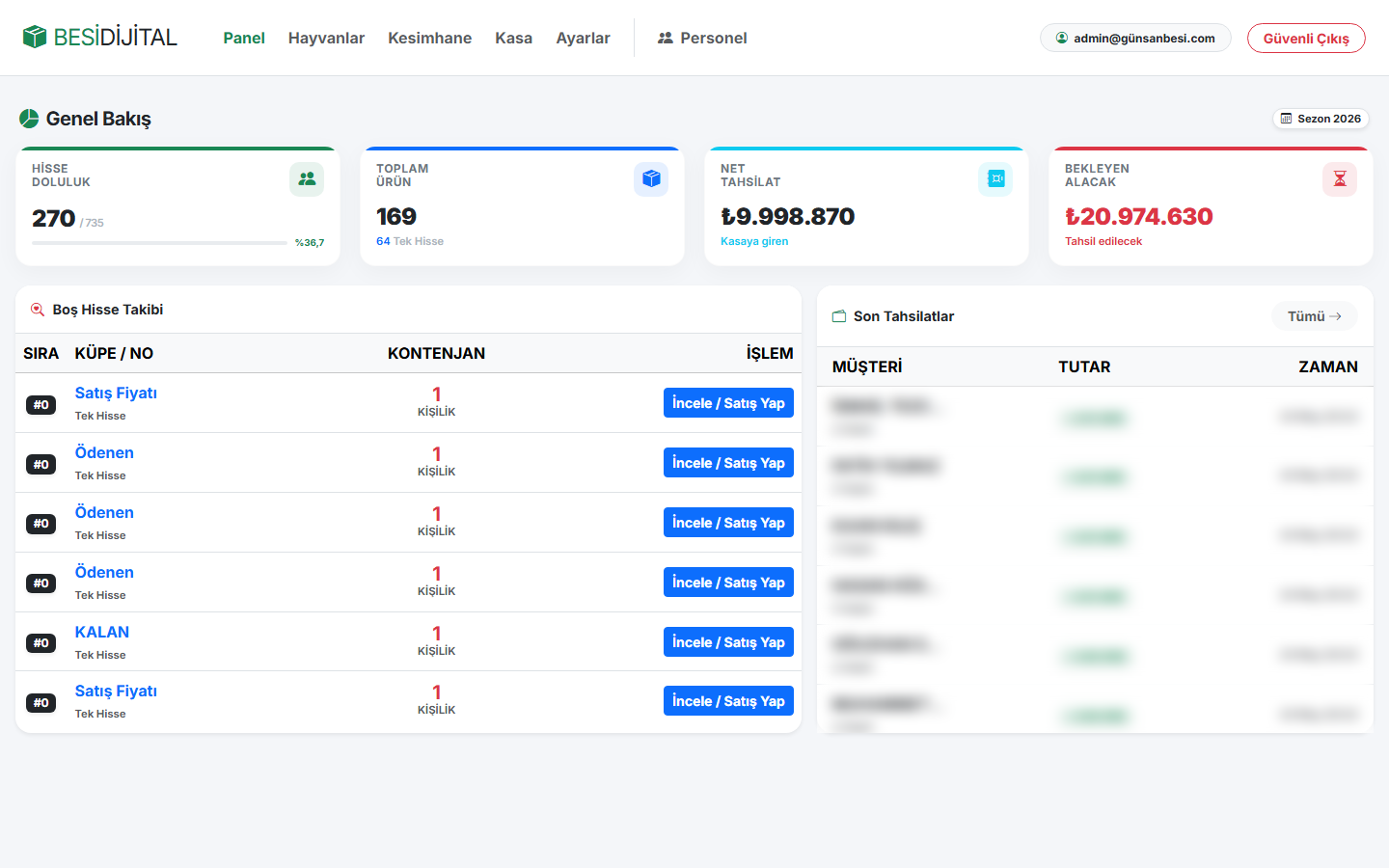This screenshot has height=868, width=1389.
Task: Click the BESİDİJİTAL cube logo
Action: [x=35, y=37]
